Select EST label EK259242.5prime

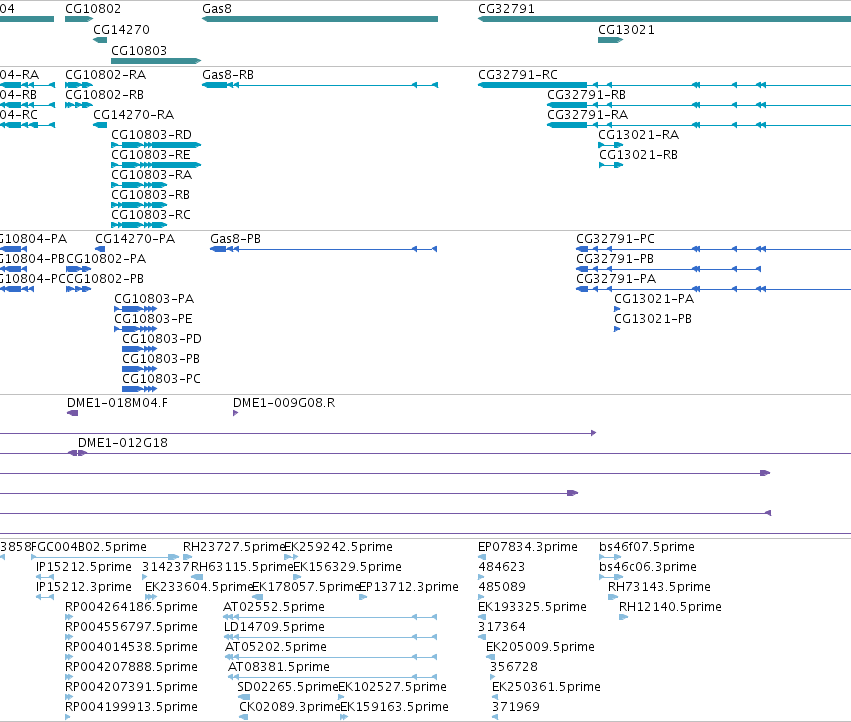[x=339, y=547]
